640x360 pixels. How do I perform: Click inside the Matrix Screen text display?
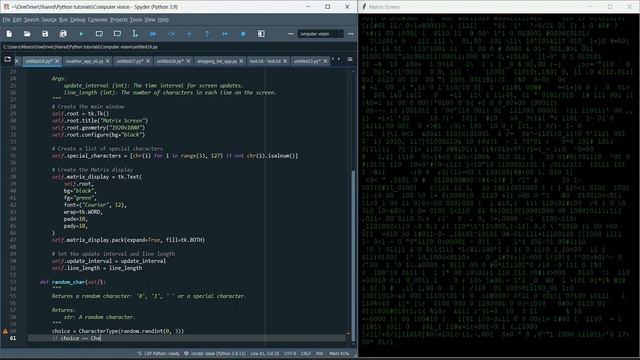point(499,184)
